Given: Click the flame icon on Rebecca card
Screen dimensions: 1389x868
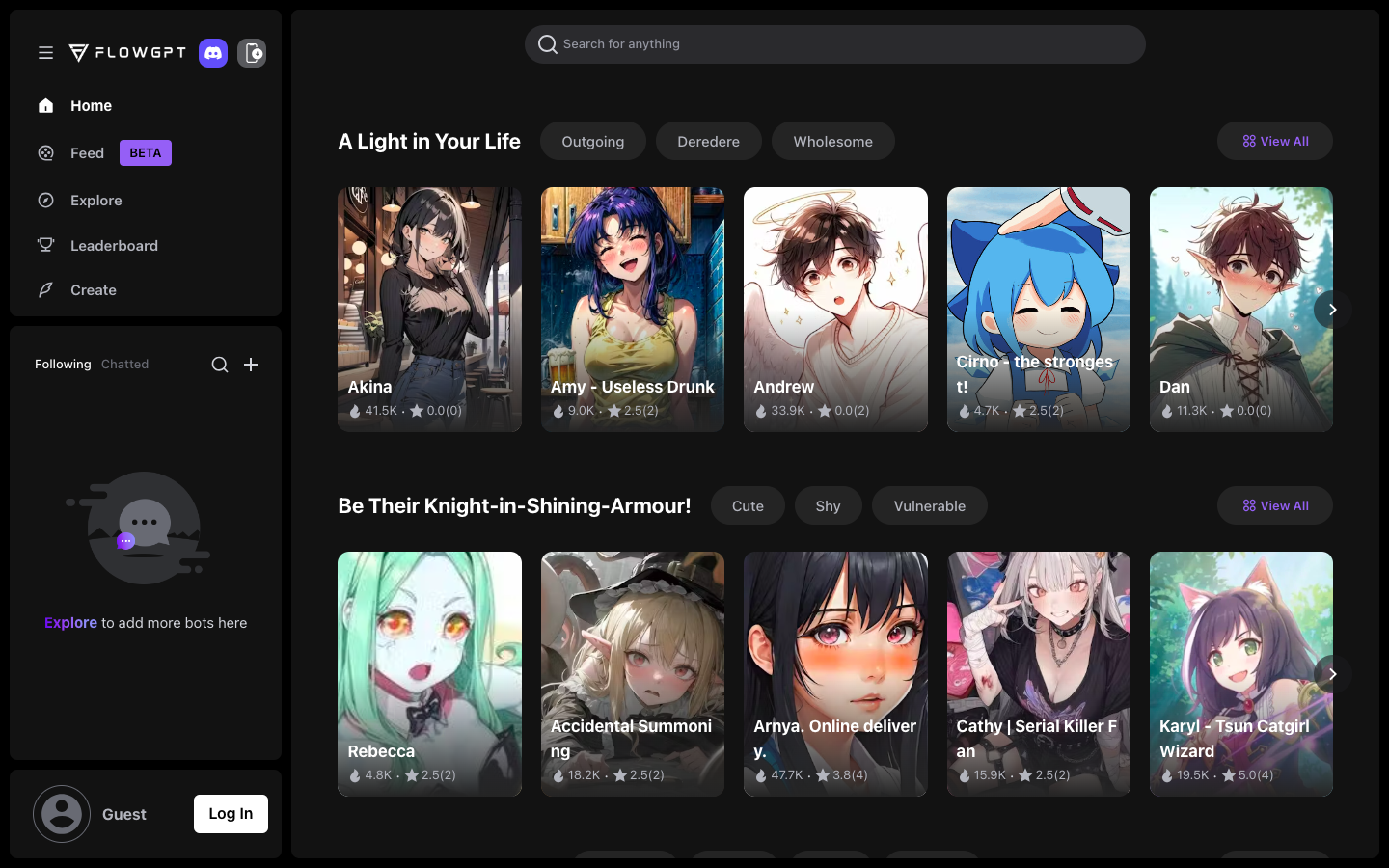Looking at the screenshot, I should click(355, 775).
